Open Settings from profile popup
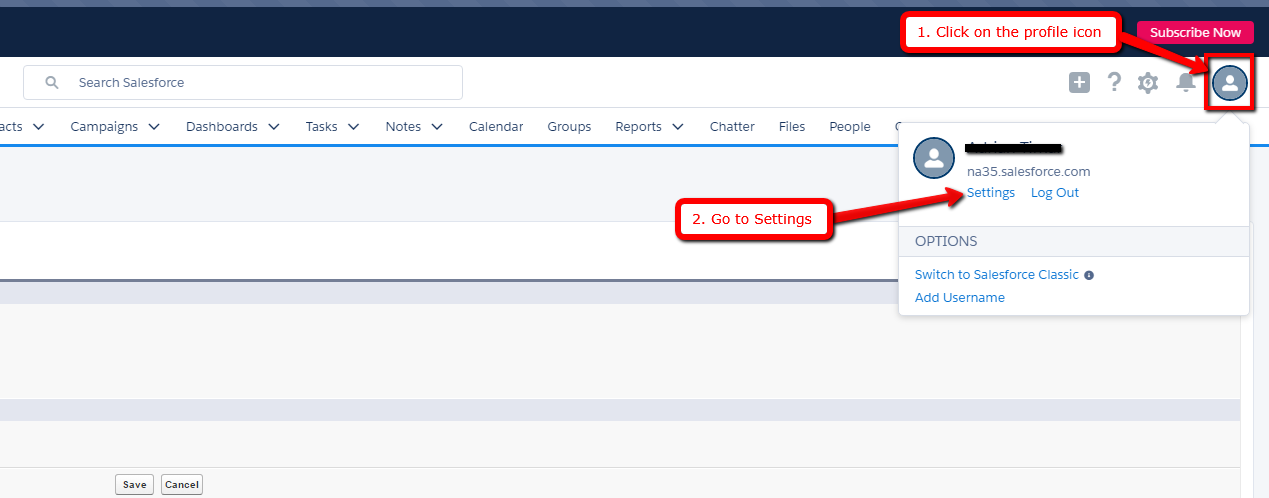The width and height of the screenshot is (1269, 498). click(991, 193)
